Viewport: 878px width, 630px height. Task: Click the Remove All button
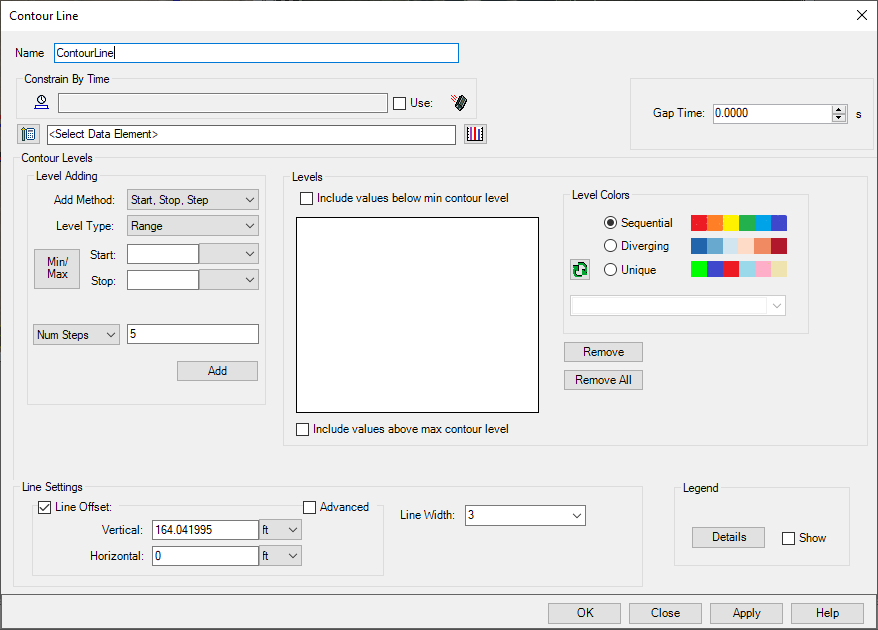click(603, 380)
